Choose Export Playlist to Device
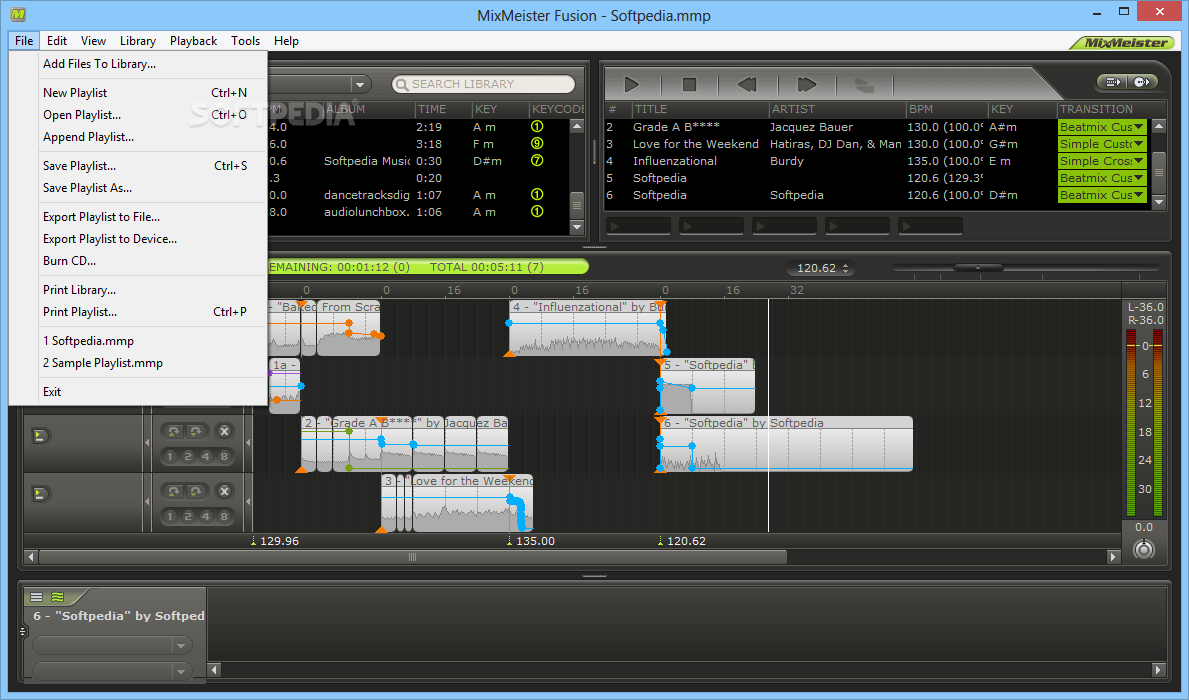The width and height of the screenshot is (1189, 700). (110, 239)
